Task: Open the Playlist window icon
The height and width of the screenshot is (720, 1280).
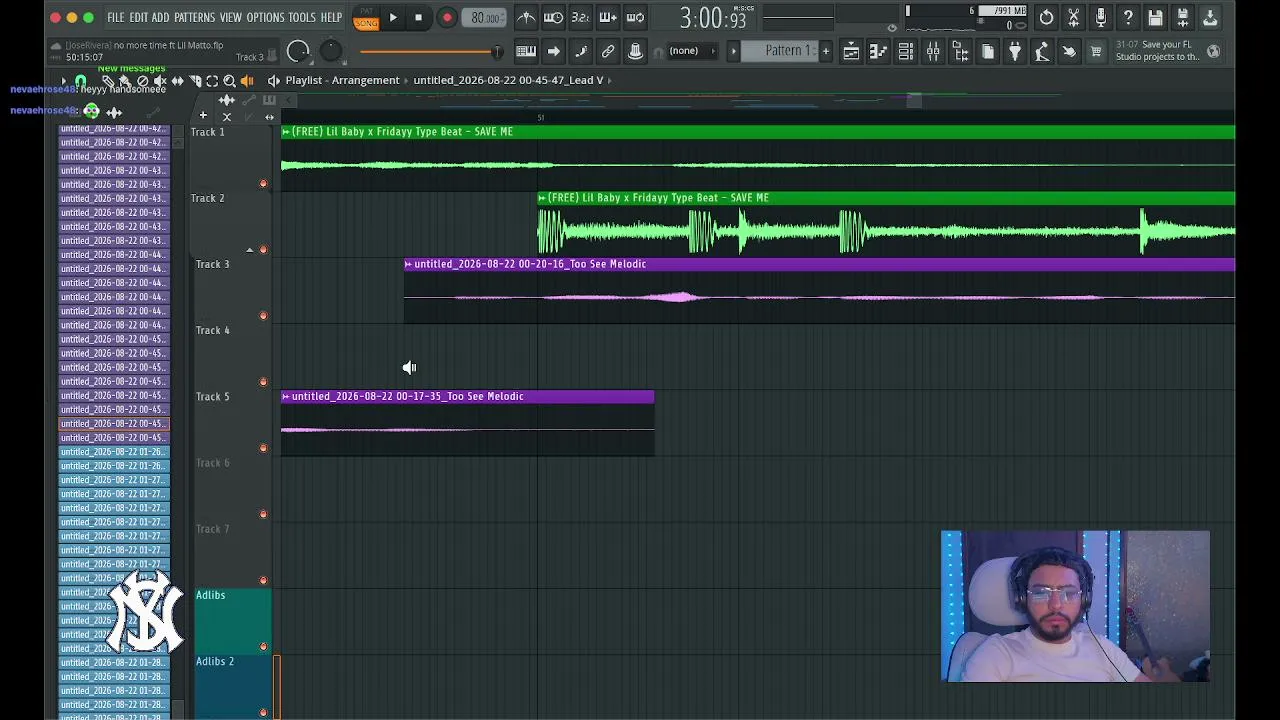Action: (851, 51)
